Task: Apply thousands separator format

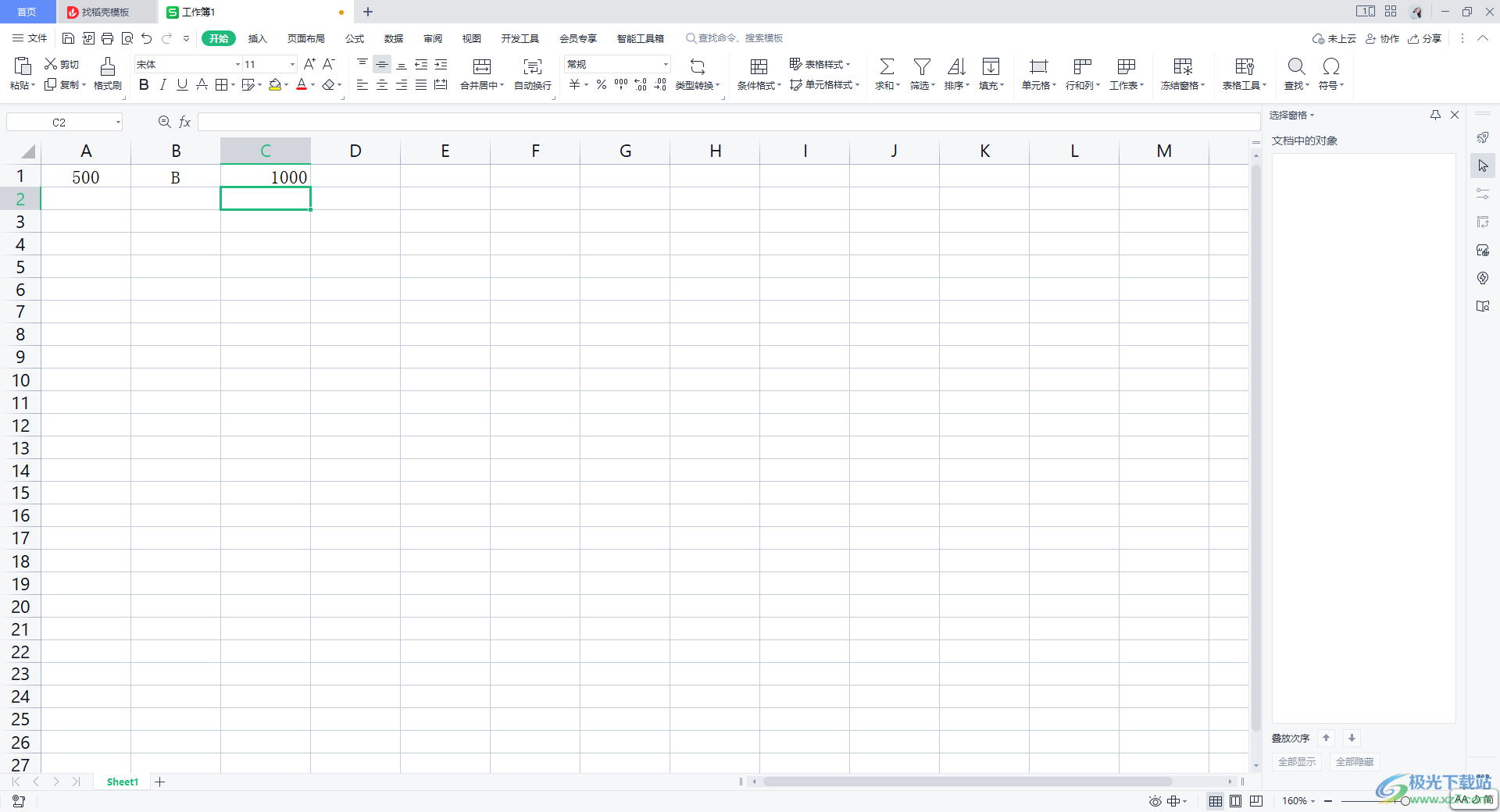Action: click(x=621, y=84)
